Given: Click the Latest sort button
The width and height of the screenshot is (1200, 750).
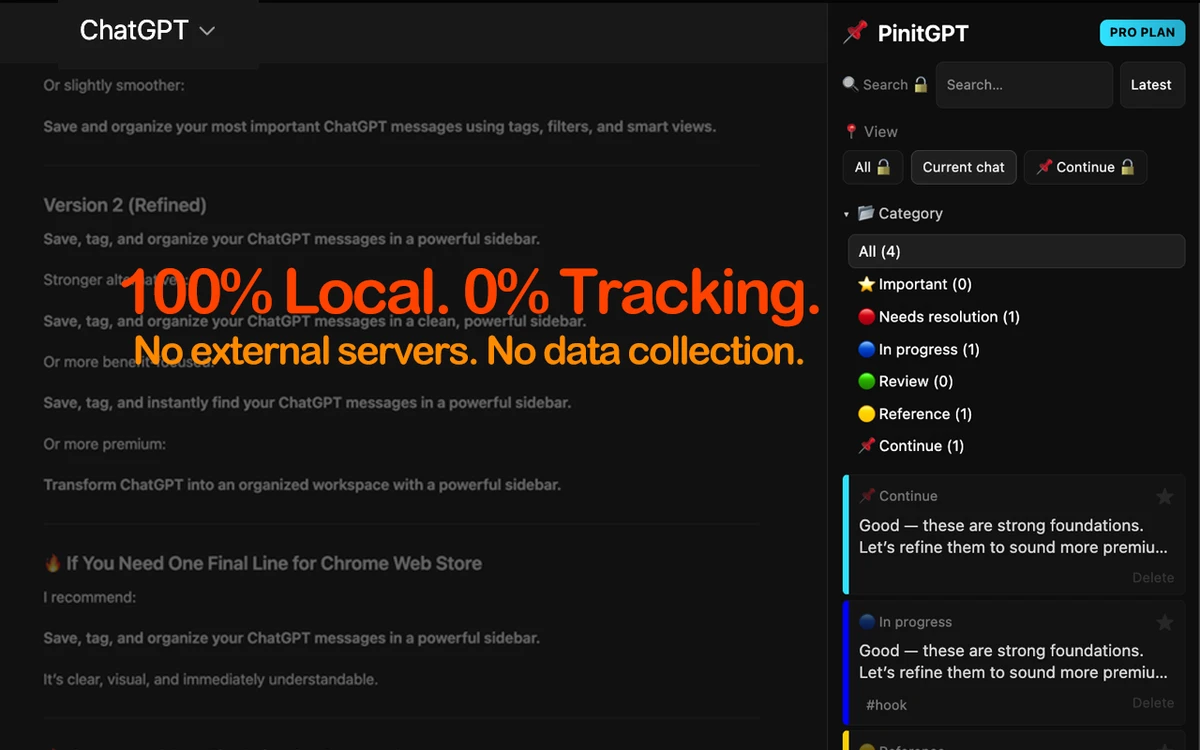Looking at the screenshot, I should pyautogui.click(x=1151, y=85).
